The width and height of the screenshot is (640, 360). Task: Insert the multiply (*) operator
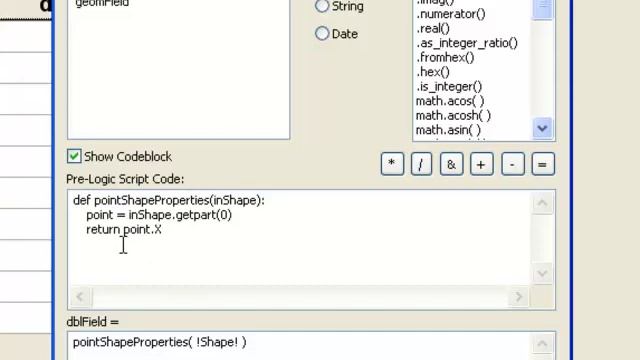pyautogui.click(x=392, y=164)
